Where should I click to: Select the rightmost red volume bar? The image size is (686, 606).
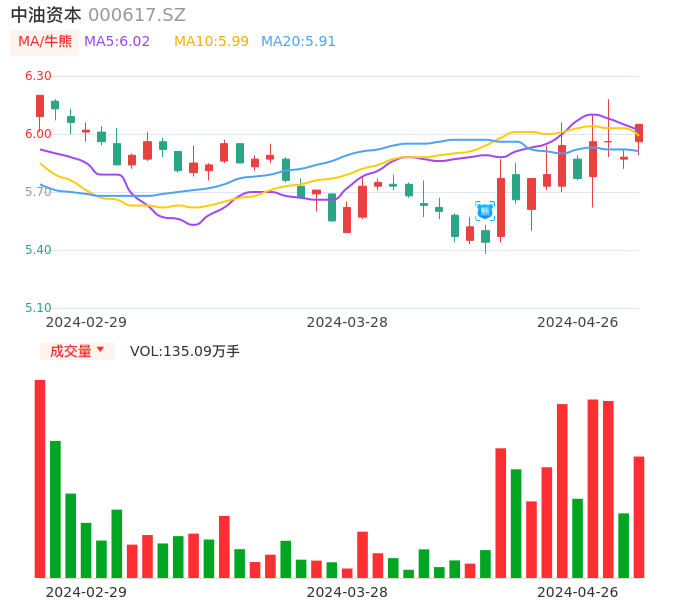tap(639, 516)
